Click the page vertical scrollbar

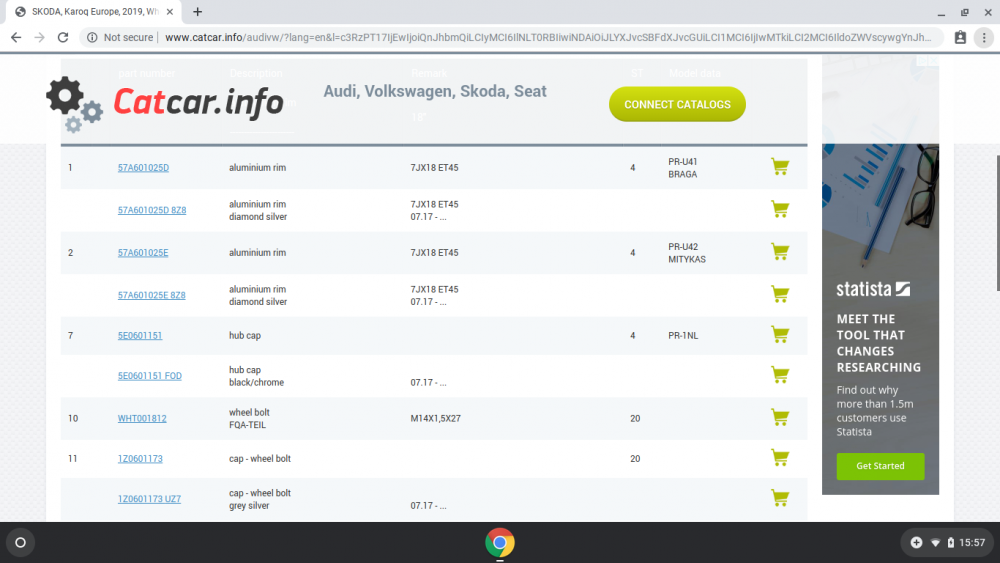click(x=997, y=223)
